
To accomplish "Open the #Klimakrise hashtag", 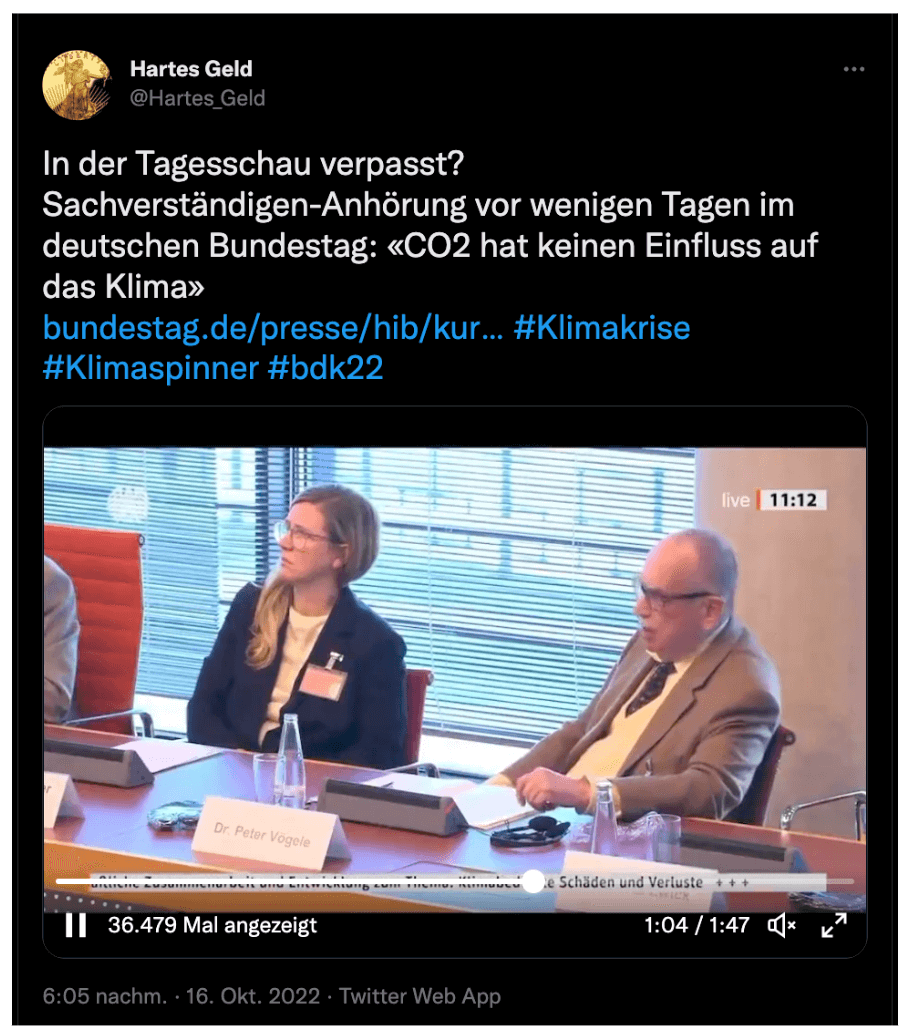I will point(602,328).
